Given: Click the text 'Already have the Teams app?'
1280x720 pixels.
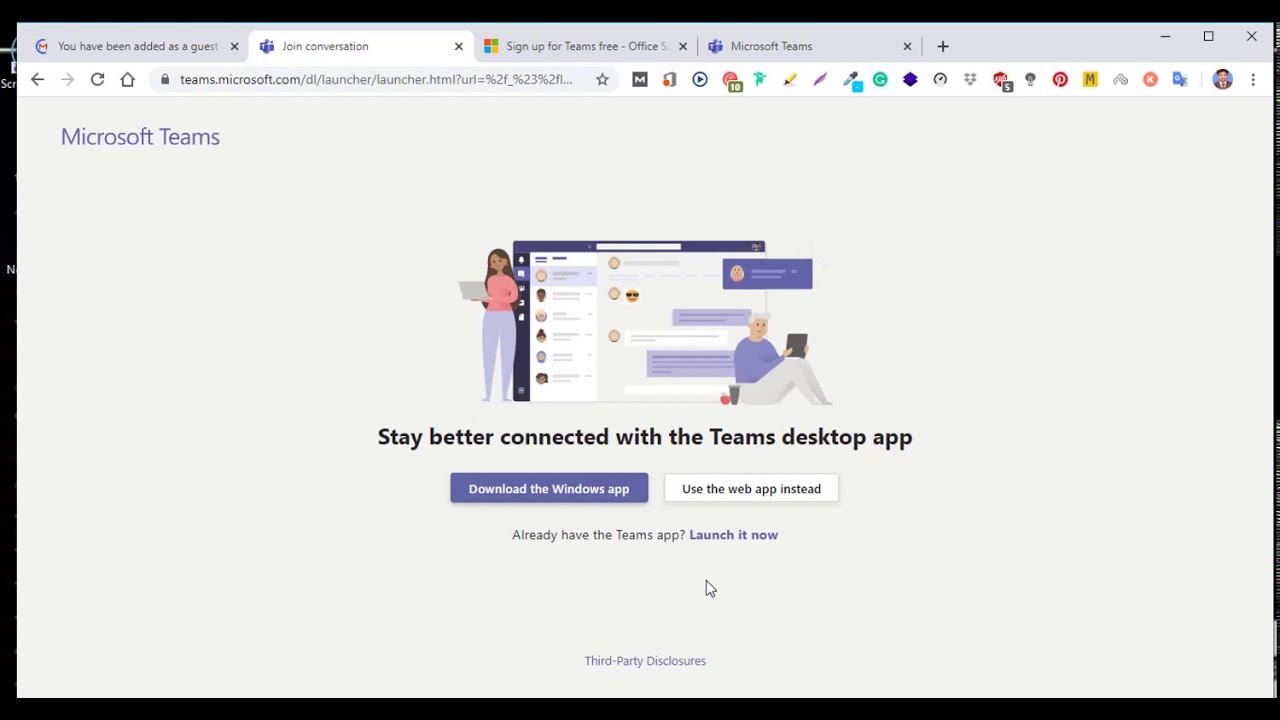Looking at the screenshot, I should point(598,534).
